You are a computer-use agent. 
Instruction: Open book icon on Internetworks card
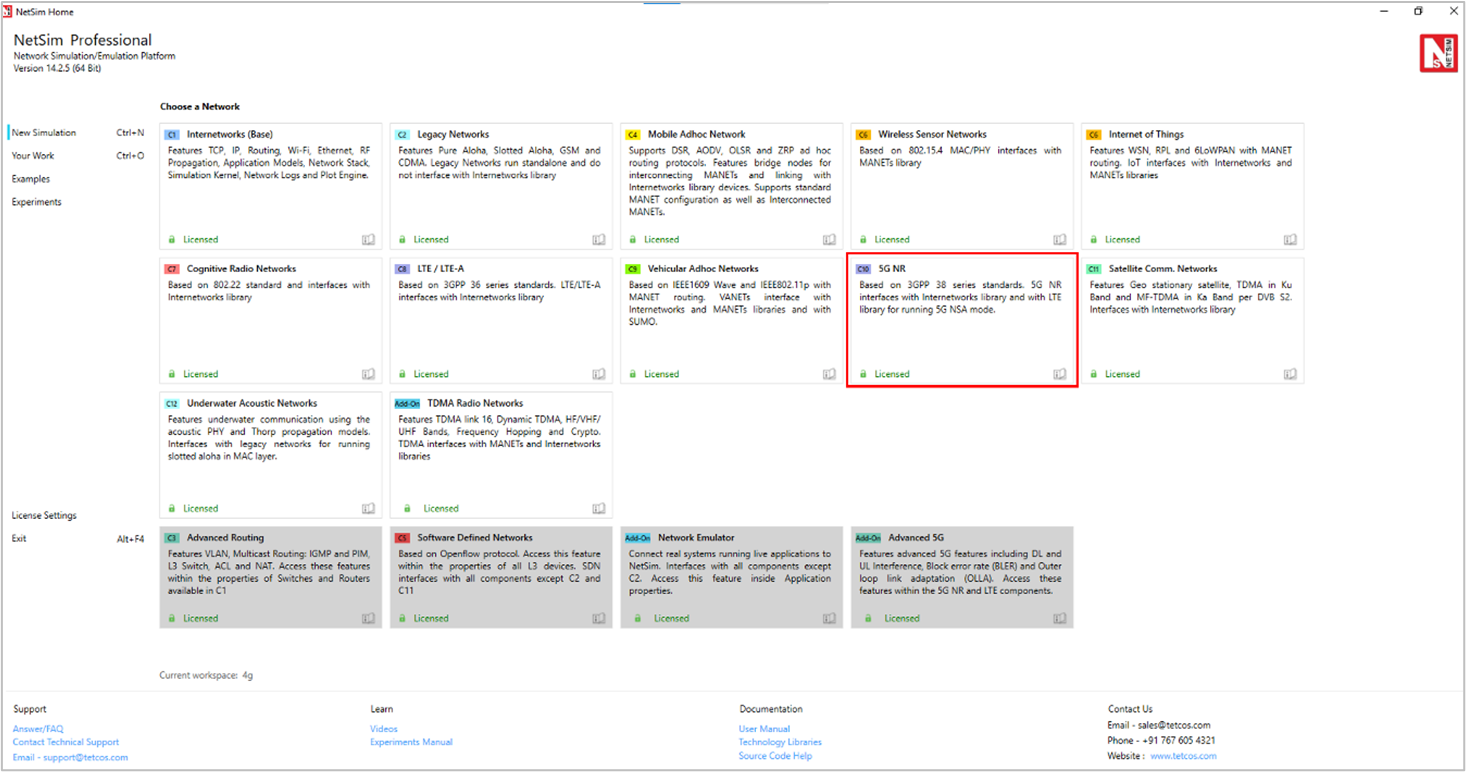point(368,240)
